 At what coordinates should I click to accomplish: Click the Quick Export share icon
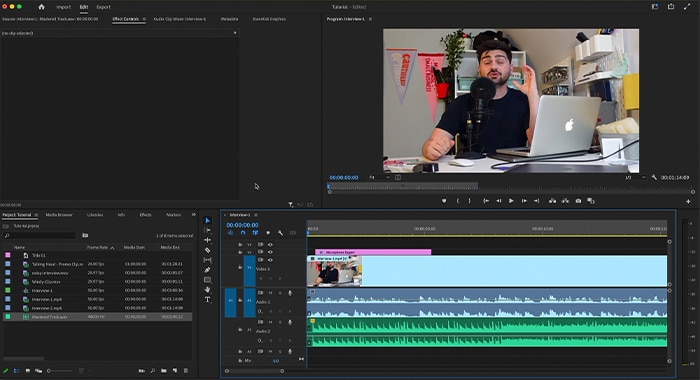(671, 7)
